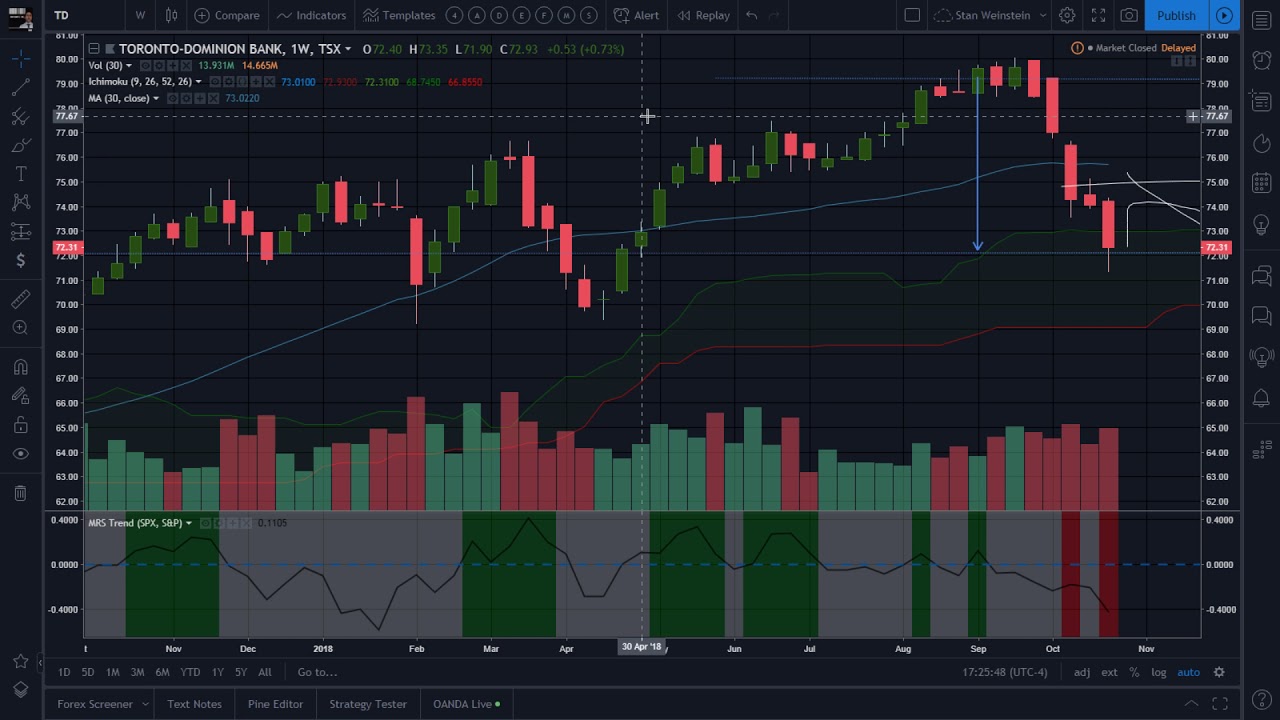Select the crosshair cursor tool
The width and height of the screenshot is (1280, 720).
point(20,60)
